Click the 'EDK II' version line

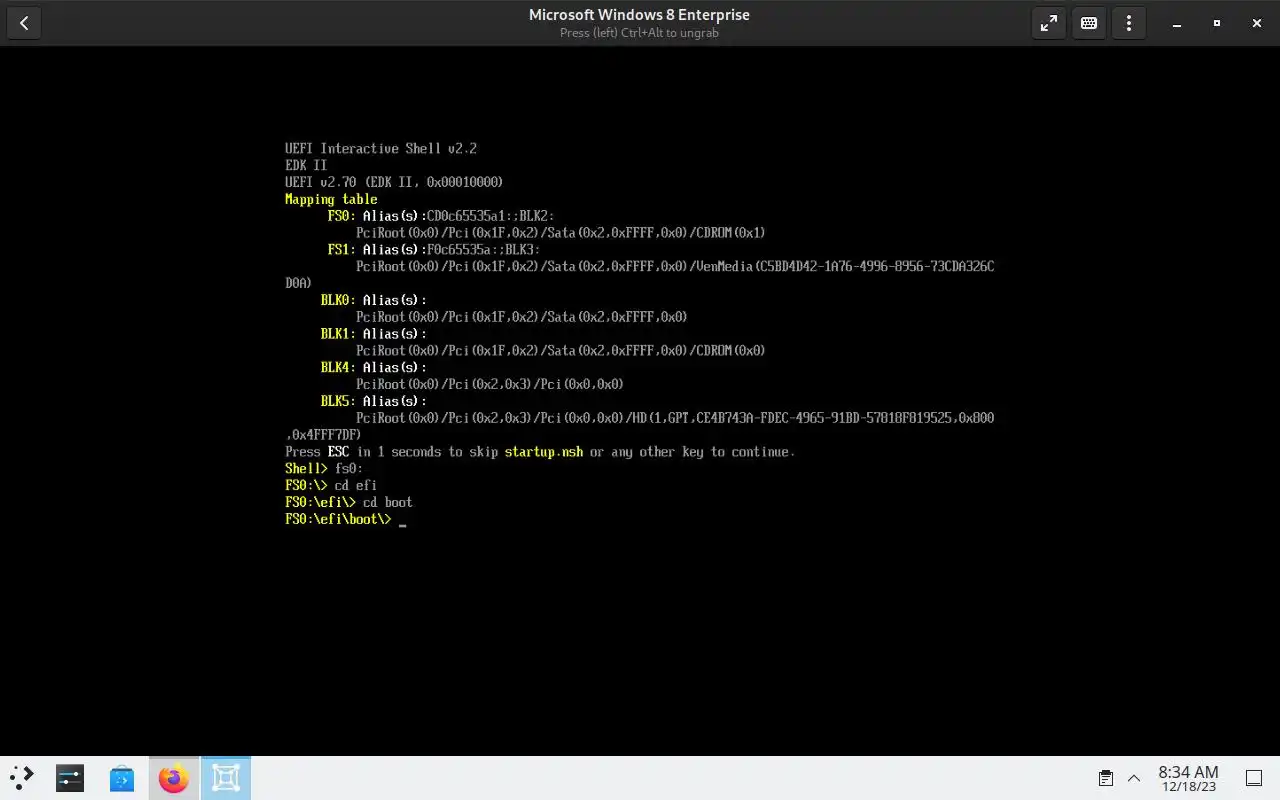(306, 165)
